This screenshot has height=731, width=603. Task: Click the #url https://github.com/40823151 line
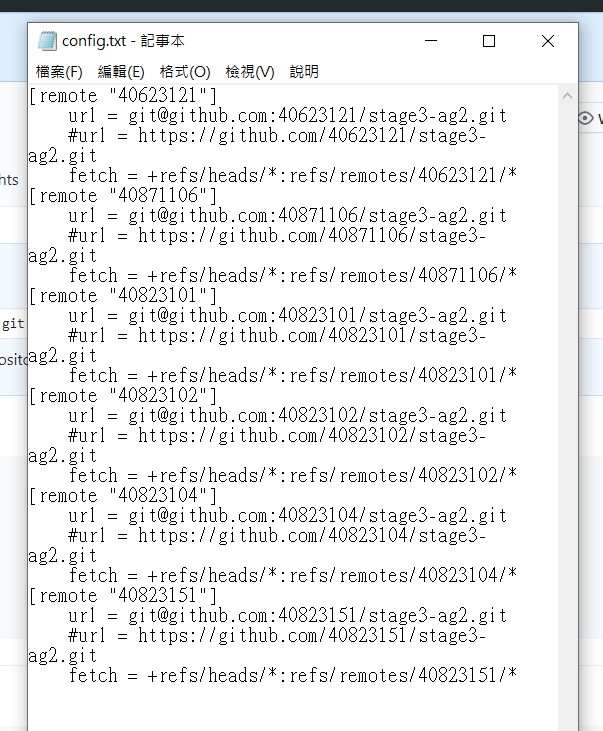coord(277,635)
